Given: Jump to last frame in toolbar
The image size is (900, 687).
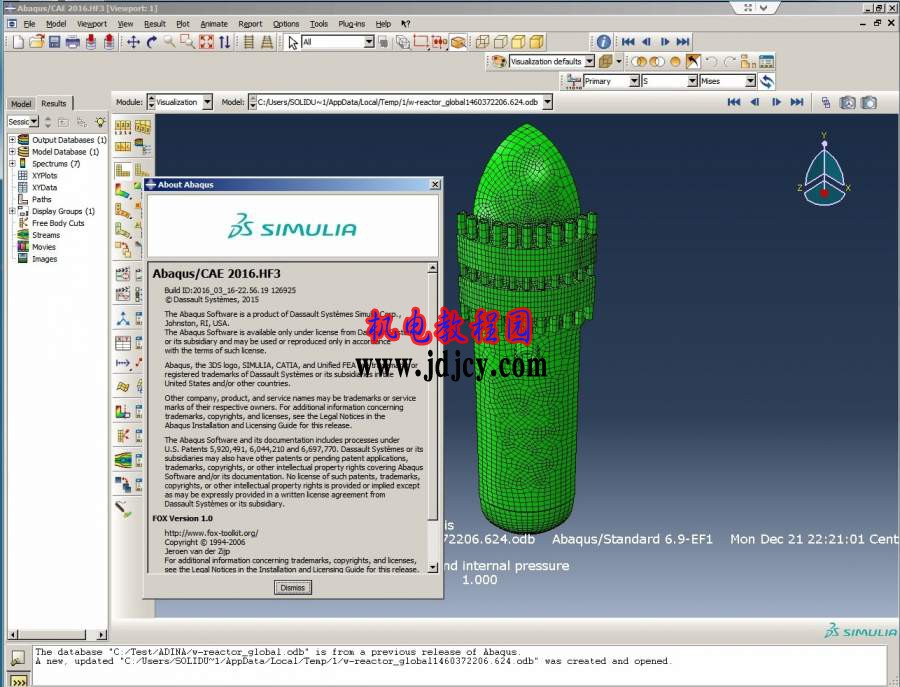Looking at the screenshot, I should tap(683, 42).
